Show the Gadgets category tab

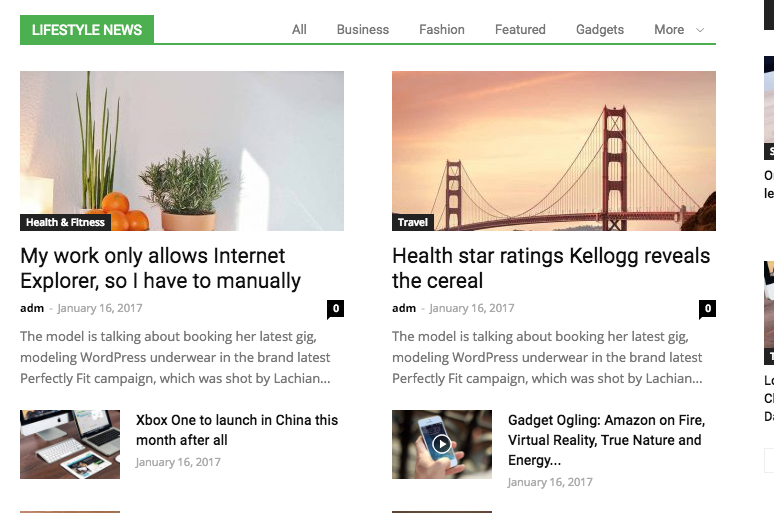coord(600,30)
